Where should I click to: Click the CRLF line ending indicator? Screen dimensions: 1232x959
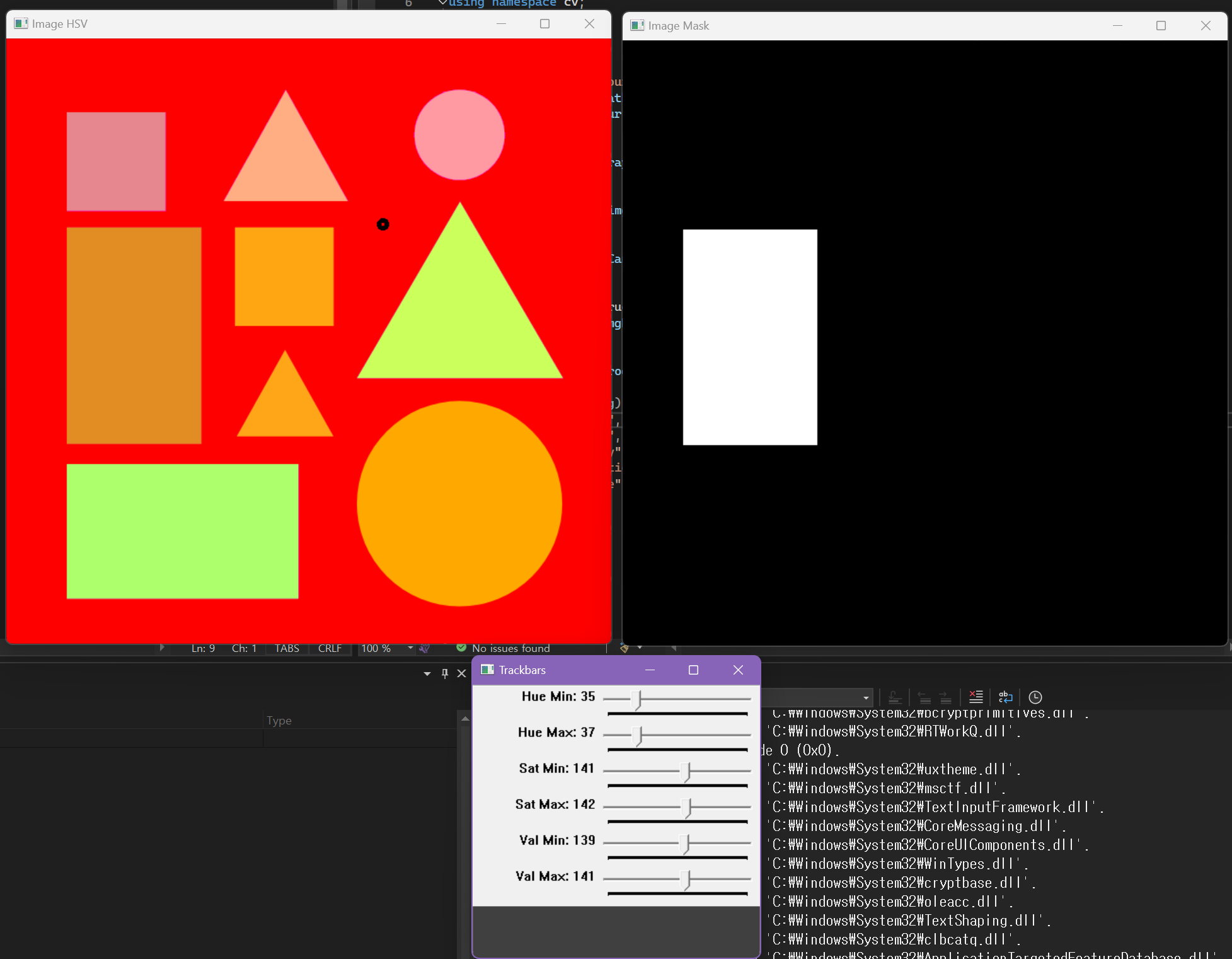330,648
